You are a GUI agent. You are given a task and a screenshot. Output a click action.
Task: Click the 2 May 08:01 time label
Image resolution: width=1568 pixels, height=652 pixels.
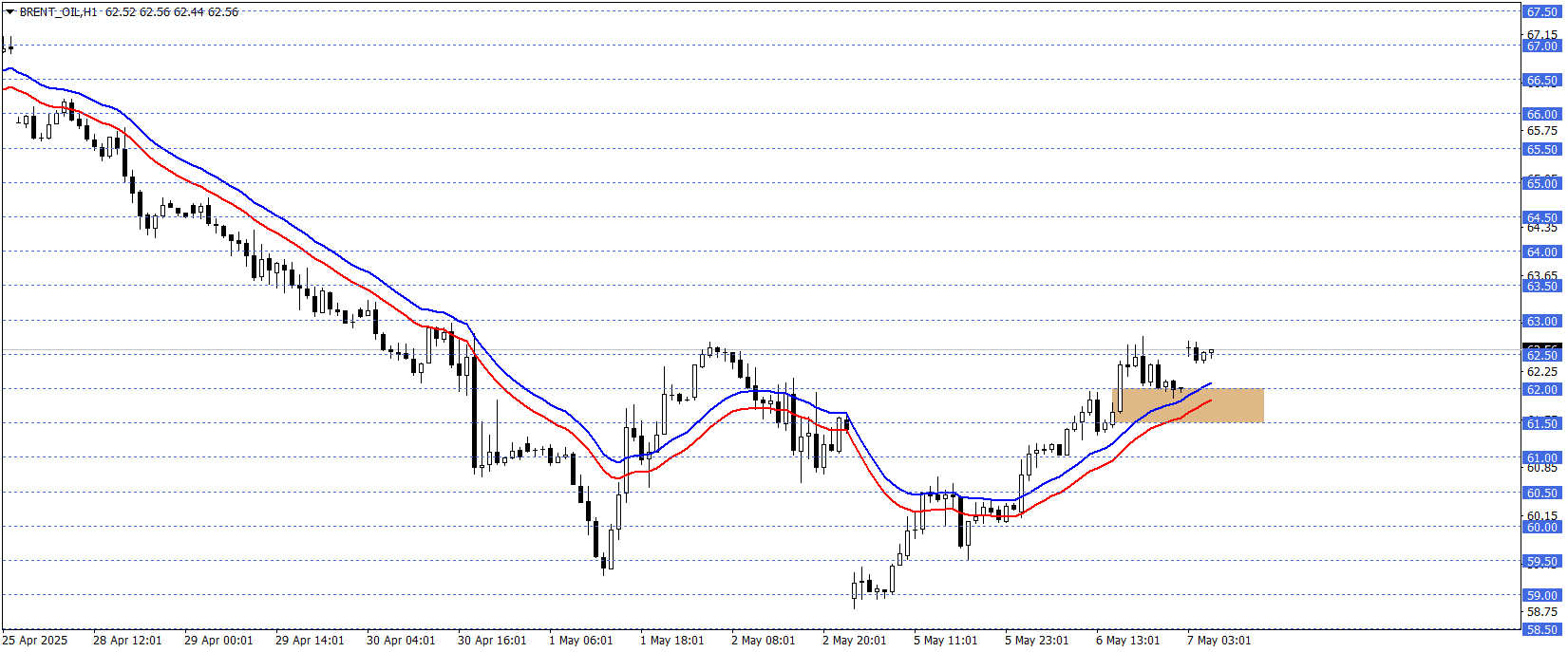(764, 641)
